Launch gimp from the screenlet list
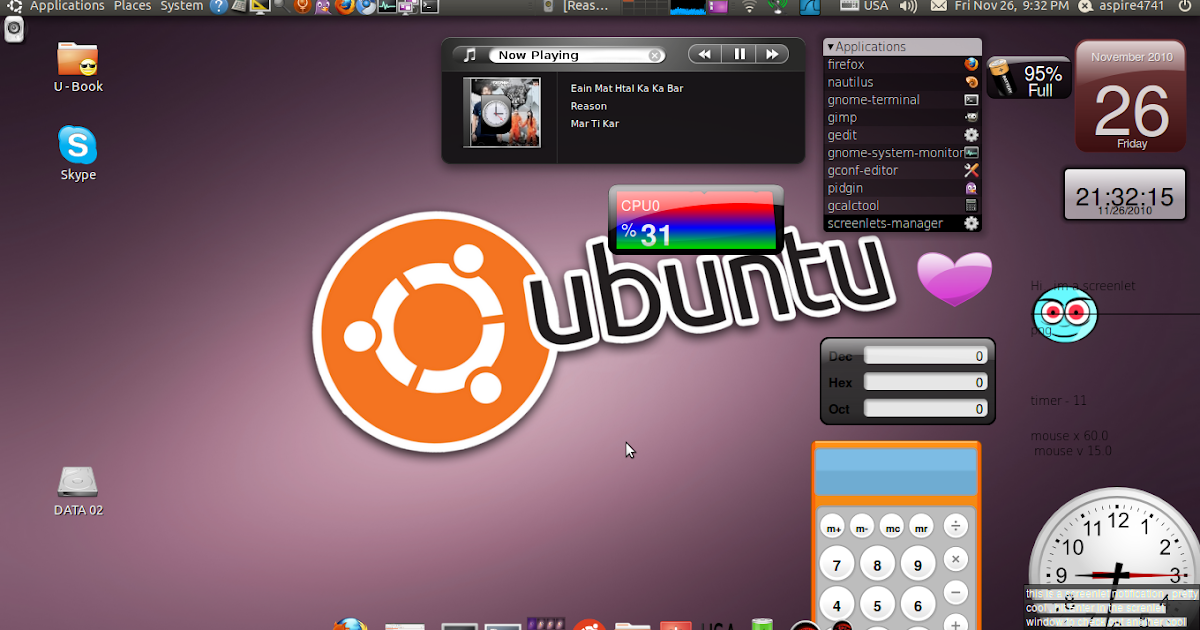Screen dimensions: 1200x630 tap(902, 118)
